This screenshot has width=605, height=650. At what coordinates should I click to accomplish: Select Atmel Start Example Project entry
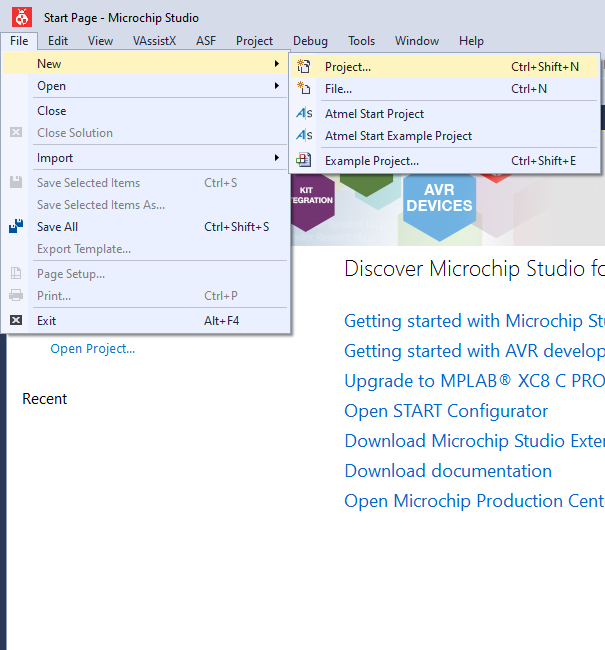pos(445,135)
